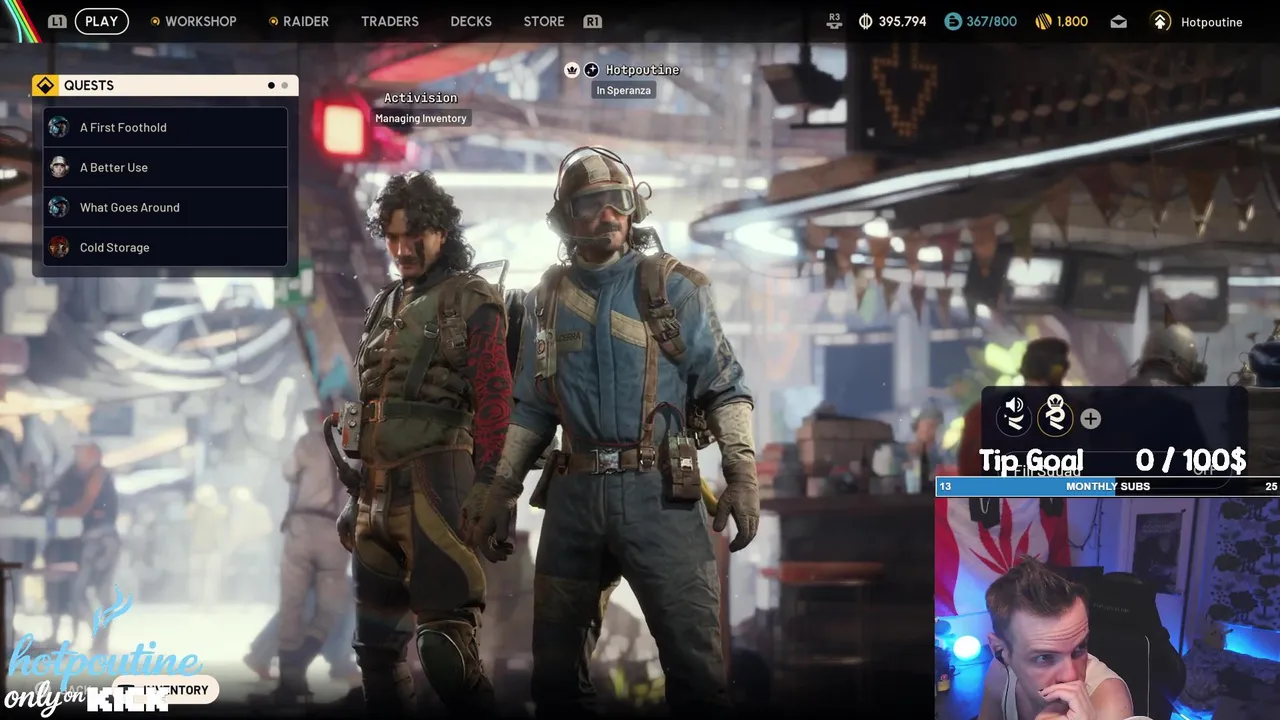1280x720 pixels.
Task: Click the QUESTS panel title
Action: pyautogui.click(x=89, y=86)
